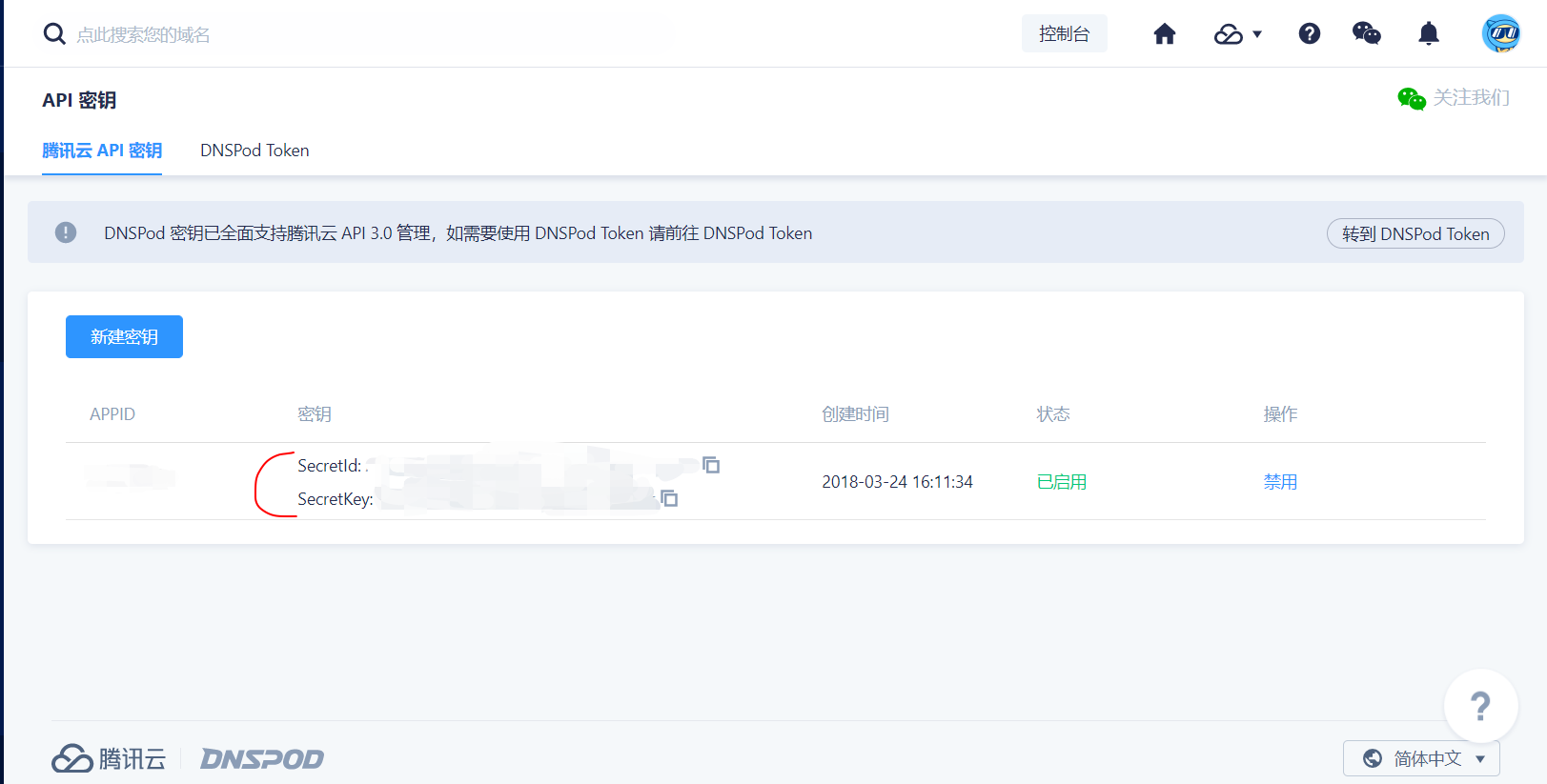This screenshot has height=784, width=1547.
Task: Click the info icon in notice banner
Action: [x=66, y=232]
